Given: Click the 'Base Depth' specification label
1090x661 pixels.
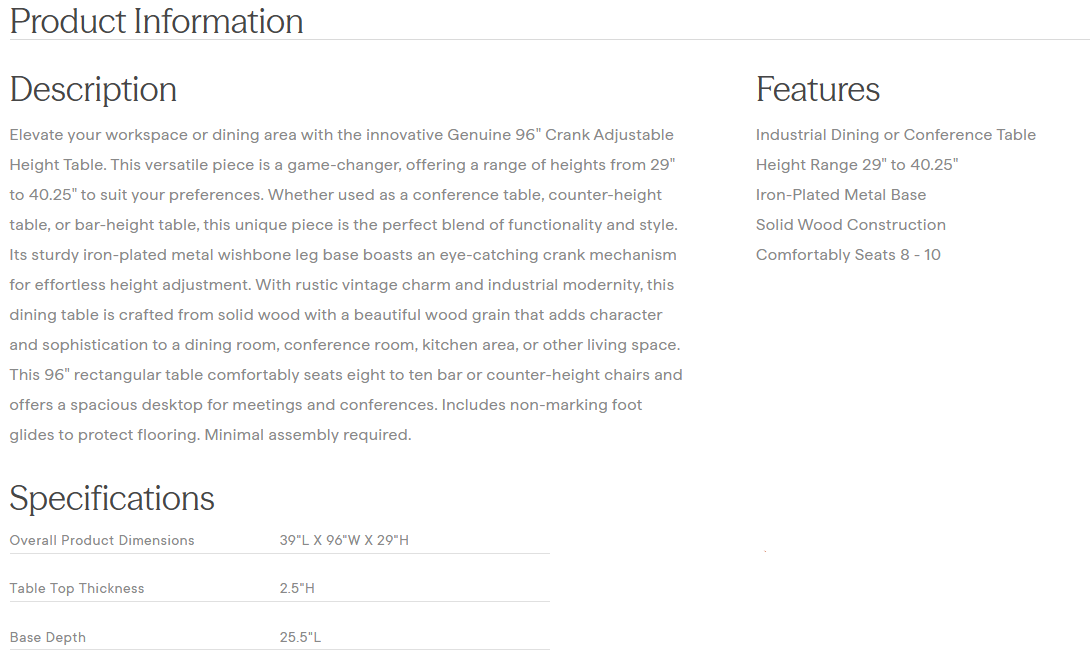Looking at the screenshot, I should tap(48, 637).
